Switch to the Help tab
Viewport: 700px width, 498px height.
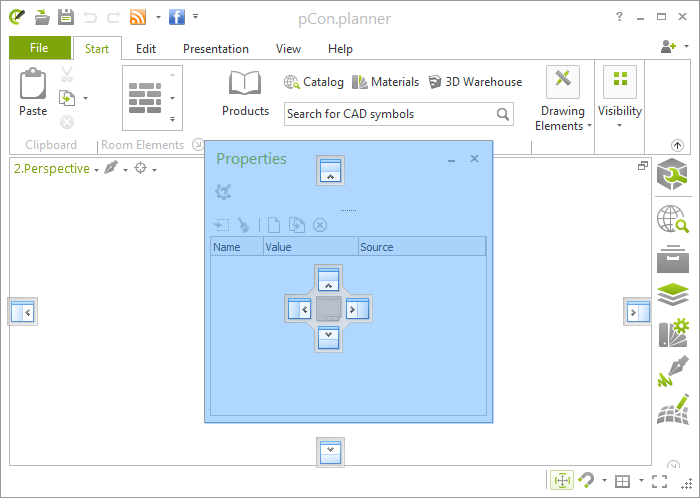(340, 49)
